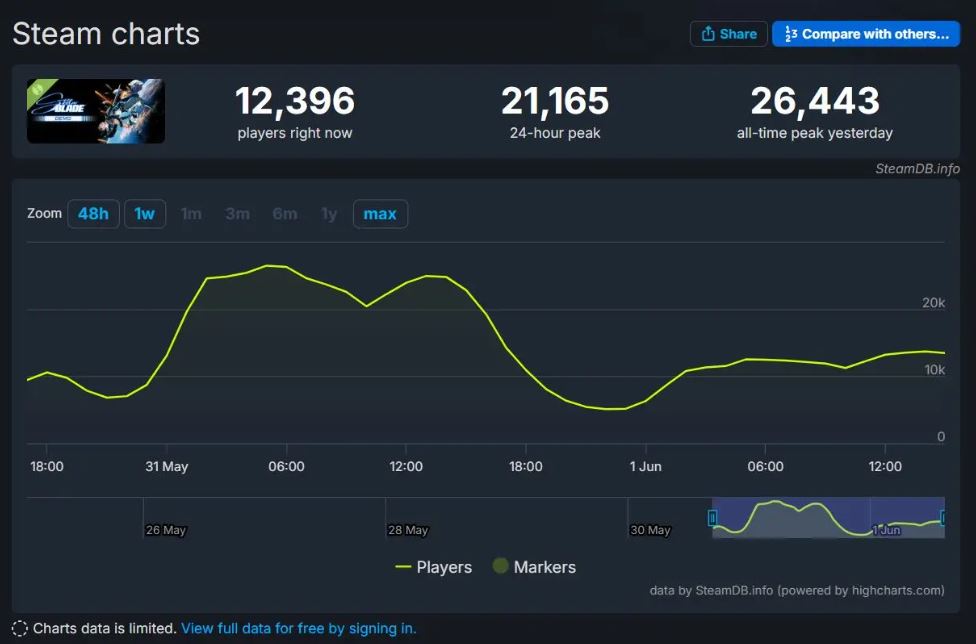Select the disabled 6m zoom option
Screen dimensions: 976x644
tap(285, 214)
